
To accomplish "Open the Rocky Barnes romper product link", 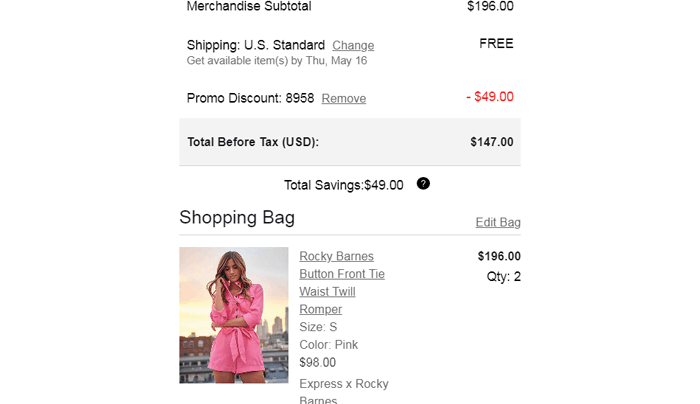I will [342, 282].
